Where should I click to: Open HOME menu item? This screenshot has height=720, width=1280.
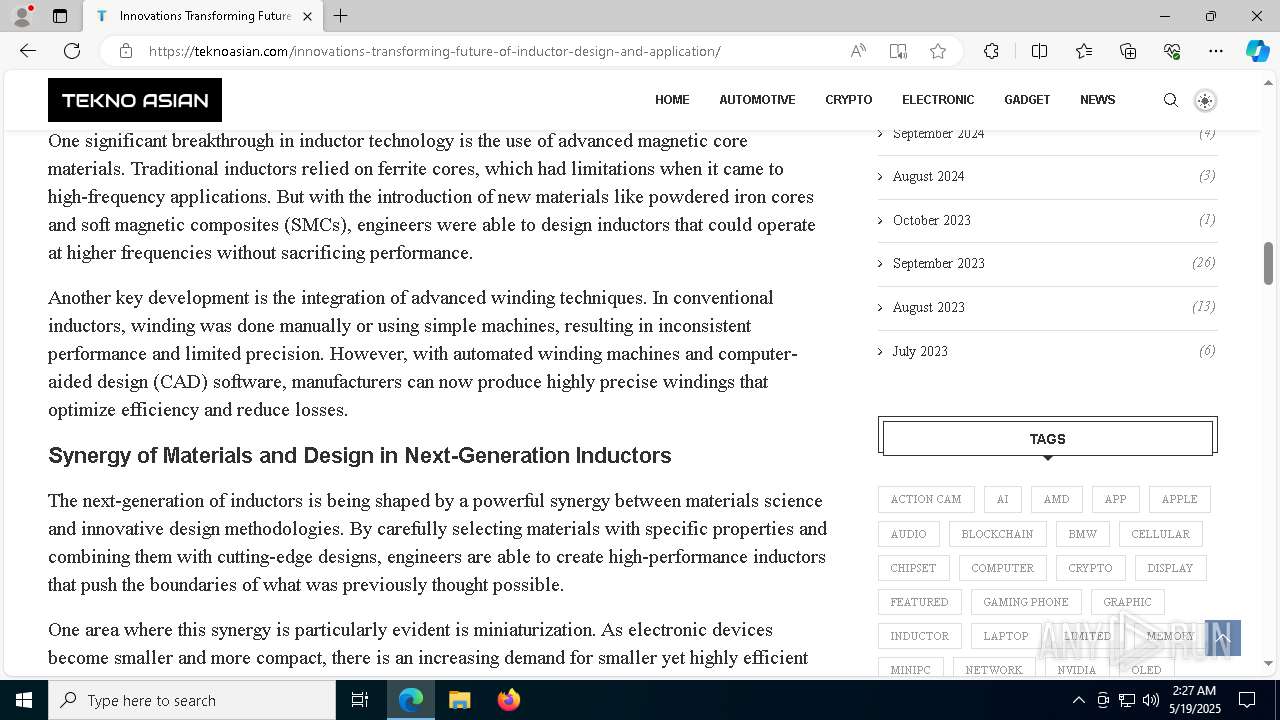point(672,100)
